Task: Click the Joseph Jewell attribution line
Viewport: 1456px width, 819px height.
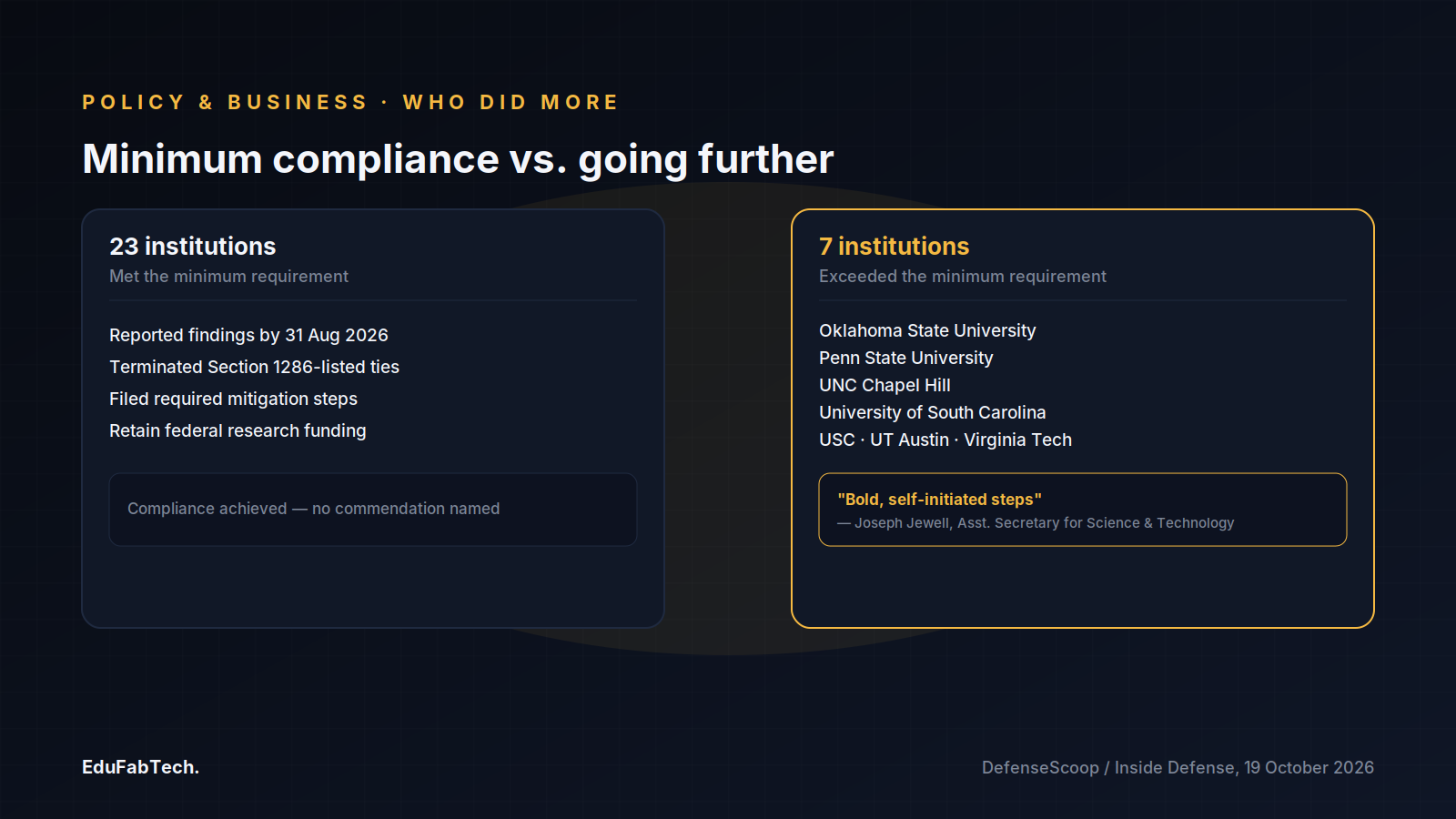Action: click(x=1036, y=523)
